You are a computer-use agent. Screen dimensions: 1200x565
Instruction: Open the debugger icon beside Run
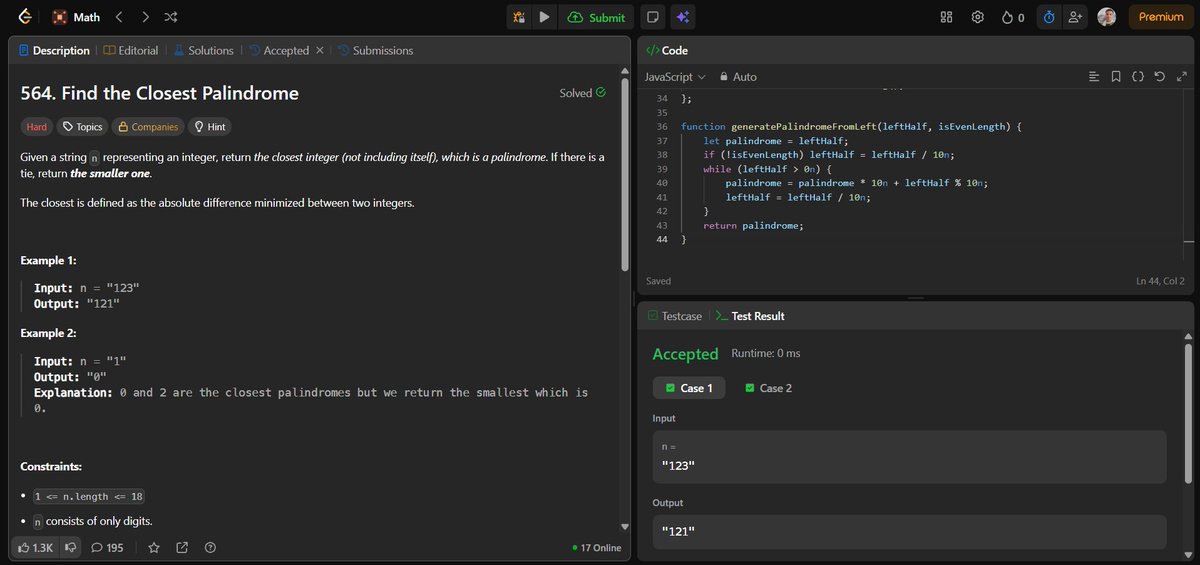coord(519,17)
